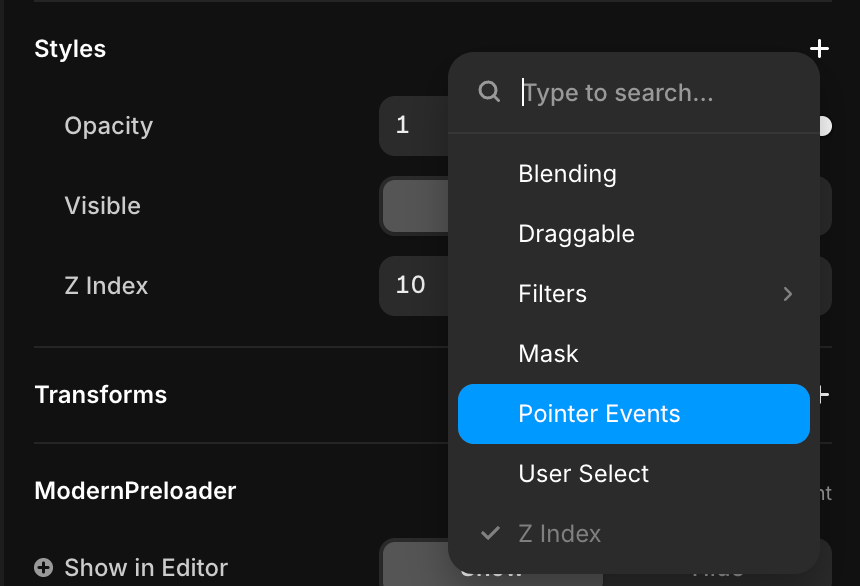Pick User Select from the list
Viewport: 860px width, 586px height.
pyautogui.click(x=583, y=474)
